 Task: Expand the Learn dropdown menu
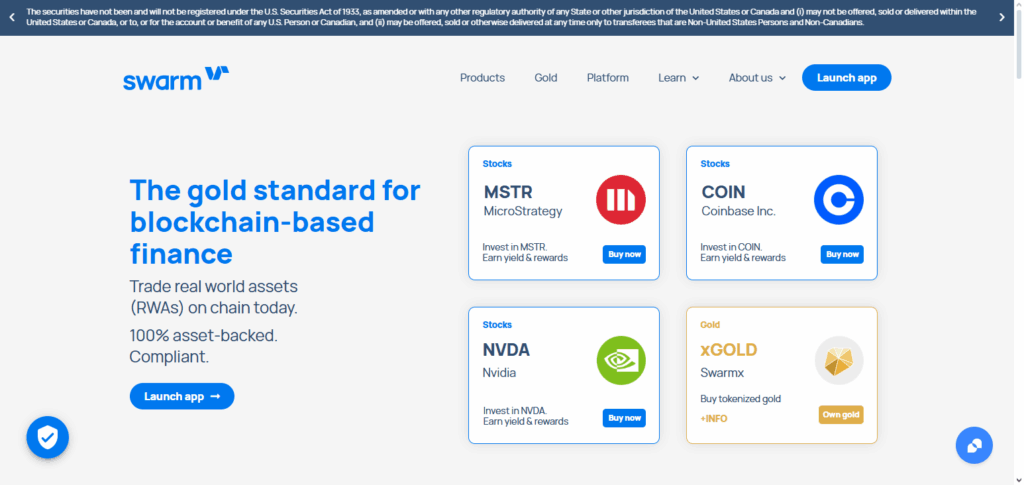point(679,78)
